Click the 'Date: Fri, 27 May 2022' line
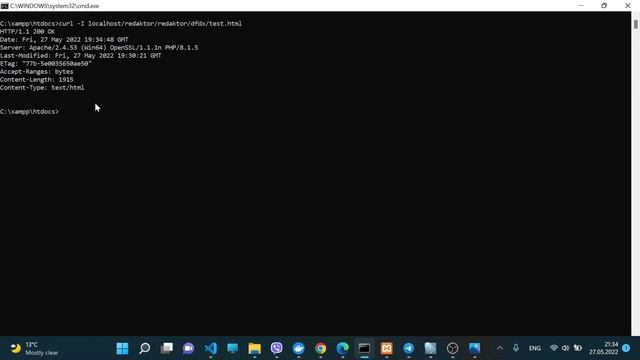 click(64, 40)
